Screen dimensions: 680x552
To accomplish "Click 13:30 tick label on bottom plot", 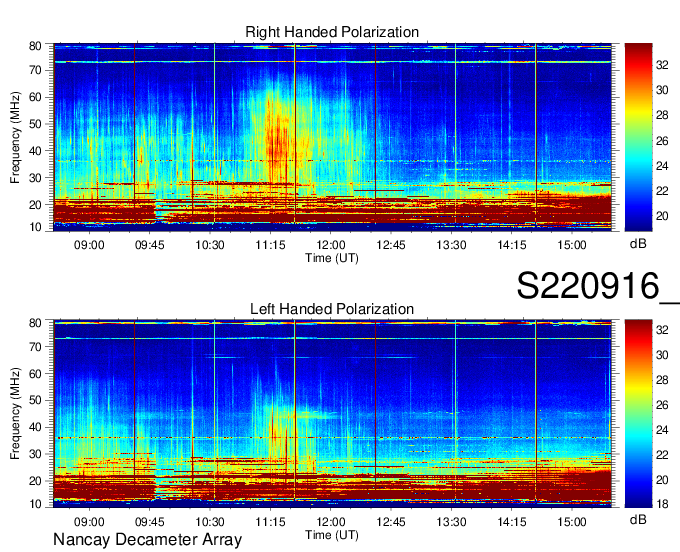I will tap(451, 522).
